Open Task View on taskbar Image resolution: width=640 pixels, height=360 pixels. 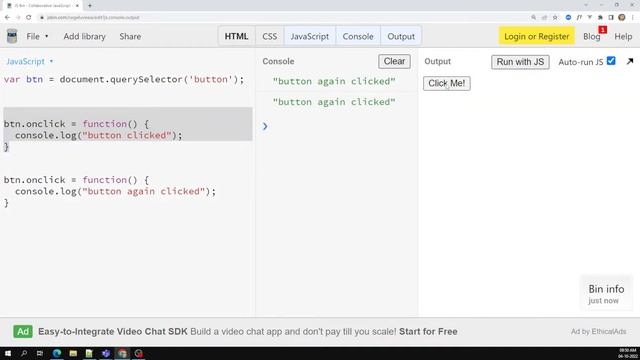[x=40, y=353]
